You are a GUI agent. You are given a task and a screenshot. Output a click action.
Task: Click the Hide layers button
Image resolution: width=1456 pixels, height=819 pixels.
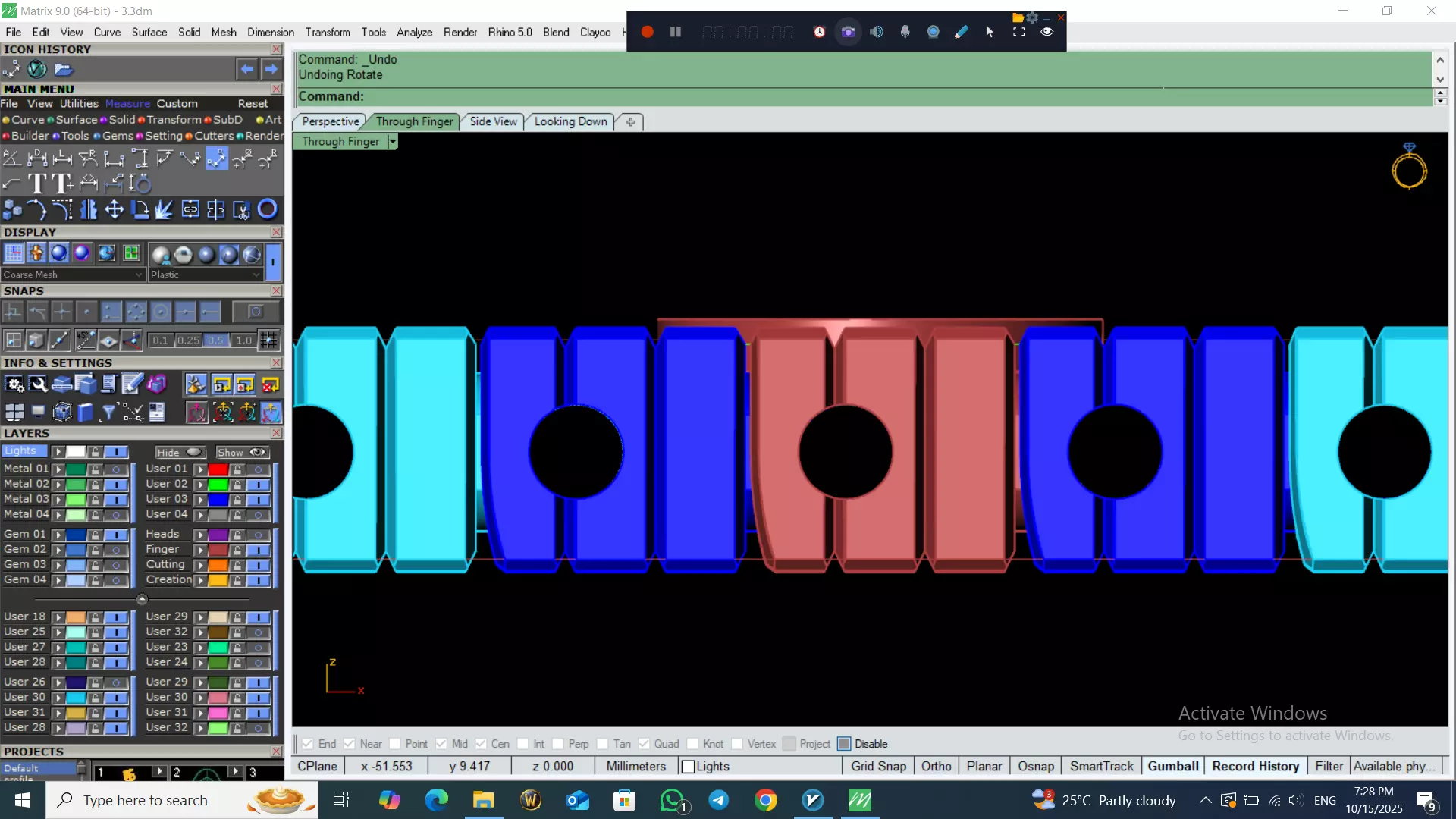[179, 452]
